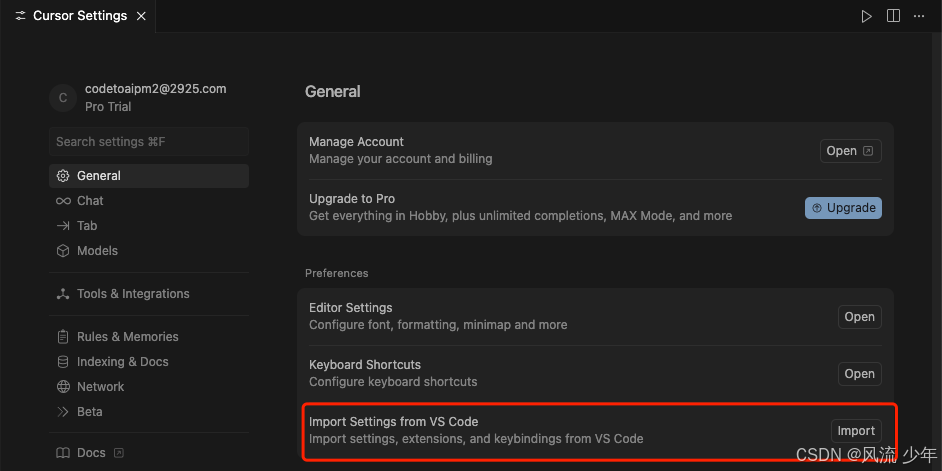Open the Tab settings section

pos(149,226)
